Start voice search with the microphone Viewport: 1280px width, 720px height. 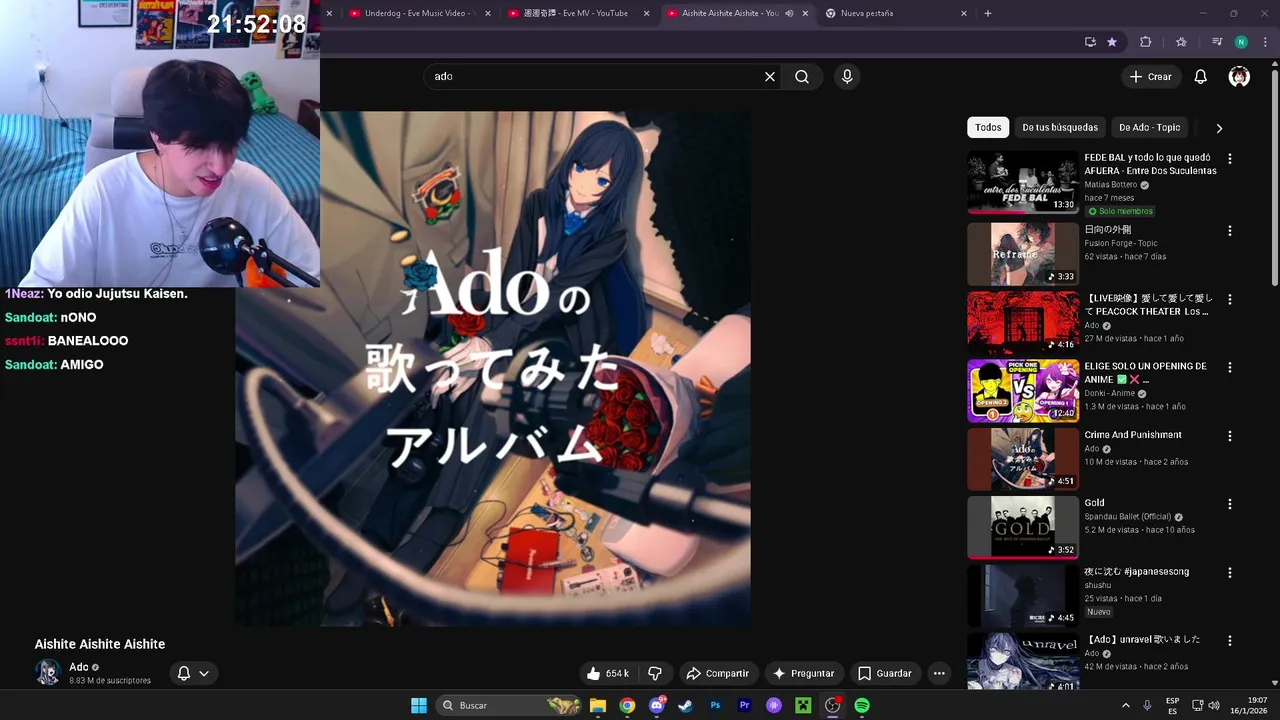847,77
